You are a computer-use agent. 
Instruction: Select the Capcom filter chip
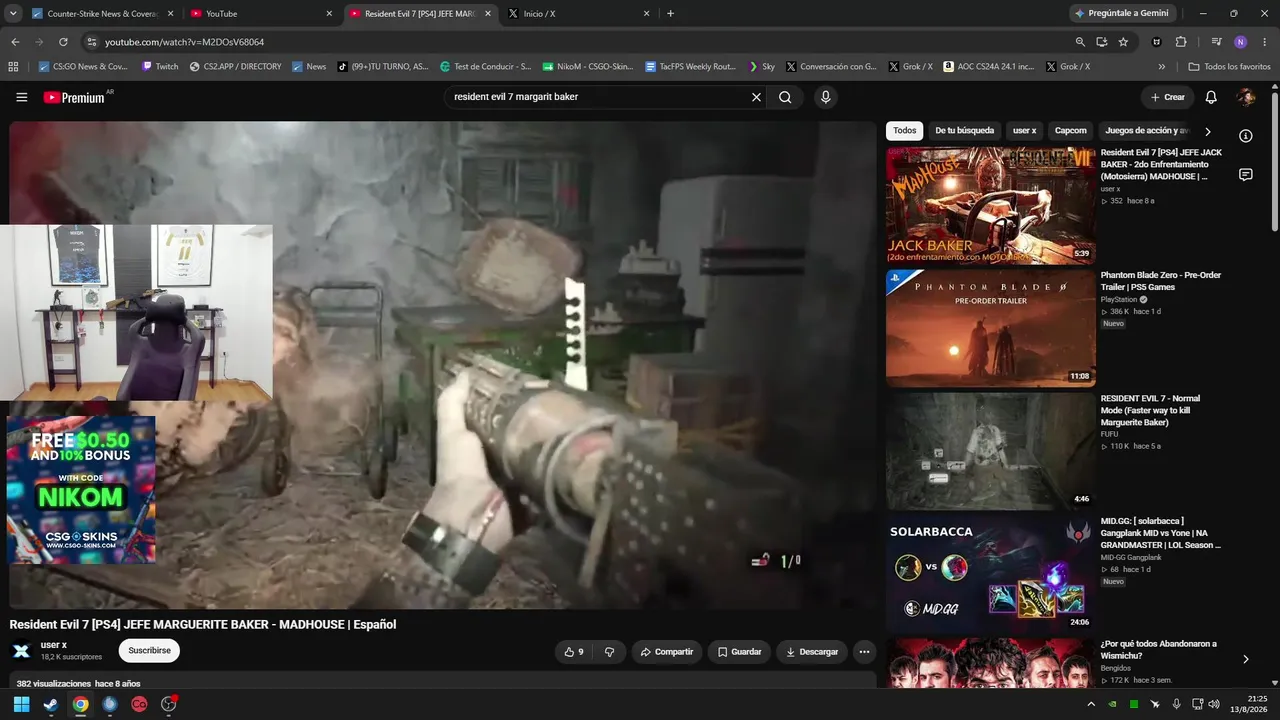pyautogui.click(x=1070, y=131)
